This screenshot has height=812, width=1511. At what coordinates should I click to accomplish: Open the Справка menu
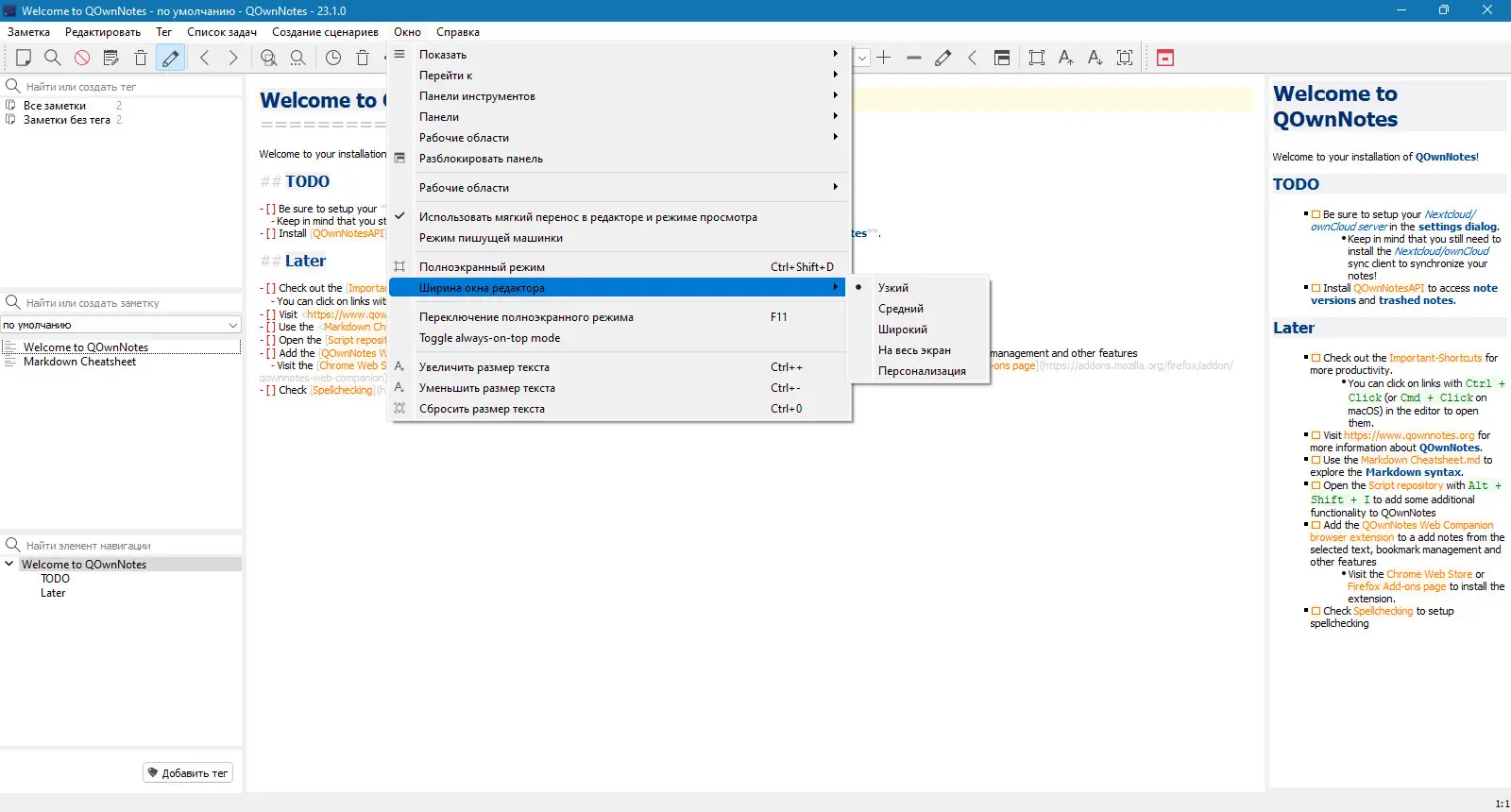458,32
